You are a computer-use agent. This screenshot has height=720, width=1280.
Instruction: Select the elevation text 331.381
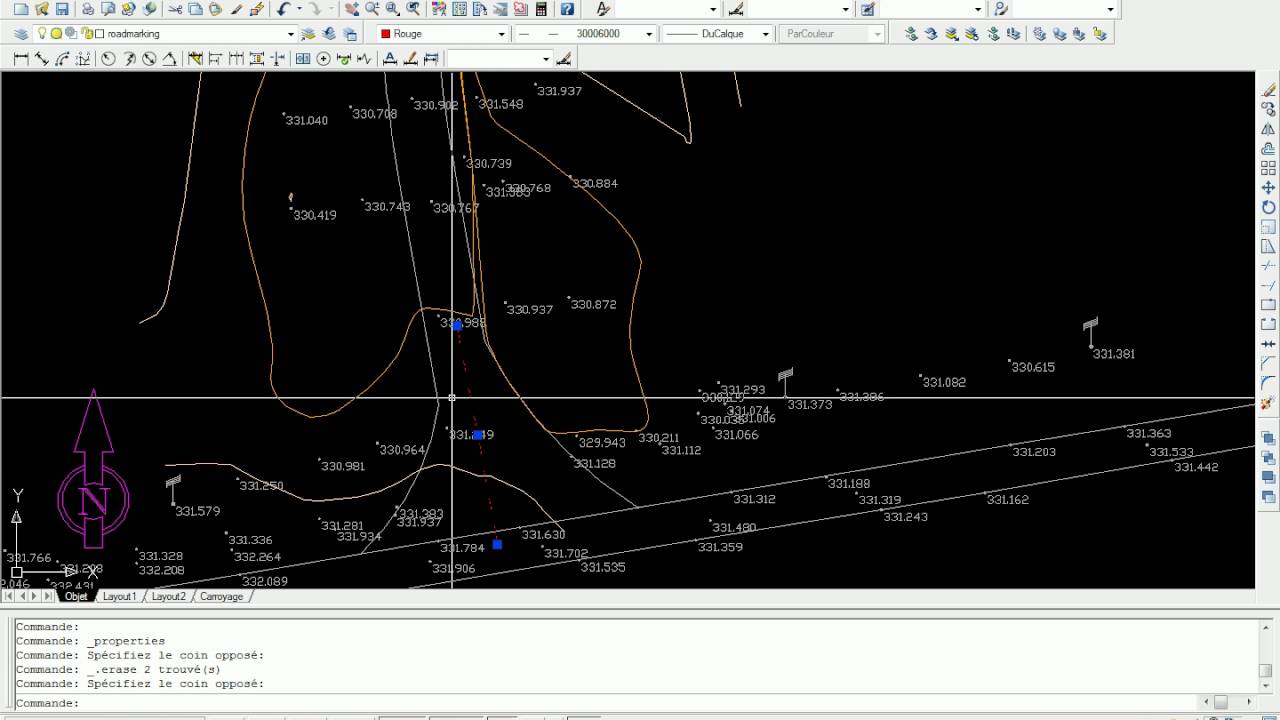tap(1114, 354)
